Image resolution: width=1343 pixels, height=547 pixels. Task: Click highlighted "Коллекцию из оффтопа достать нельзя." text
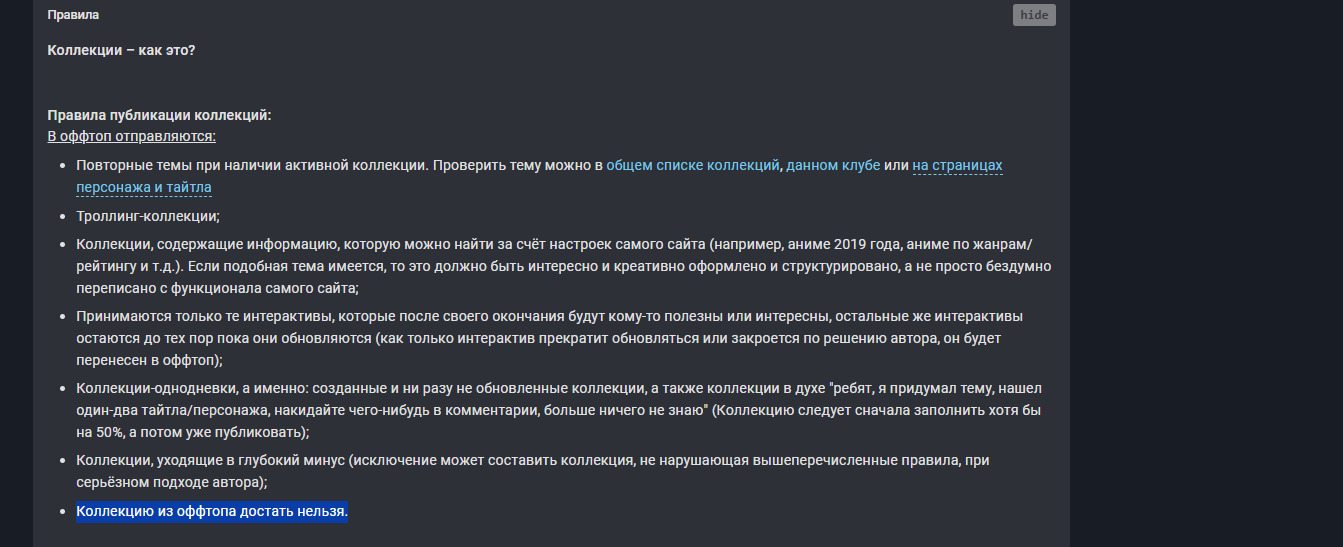coord(212,512)
